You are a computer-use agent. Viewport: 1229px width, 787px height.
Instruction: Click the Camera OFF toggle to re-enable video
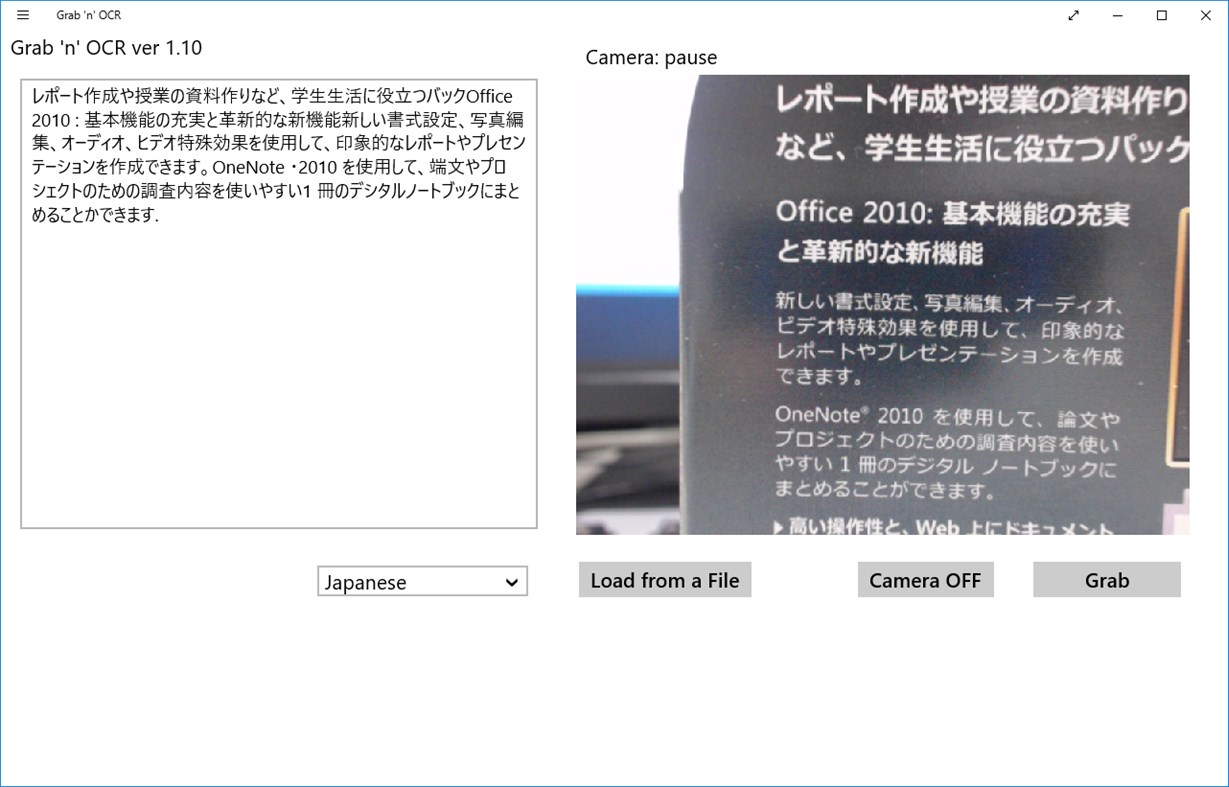925,579
